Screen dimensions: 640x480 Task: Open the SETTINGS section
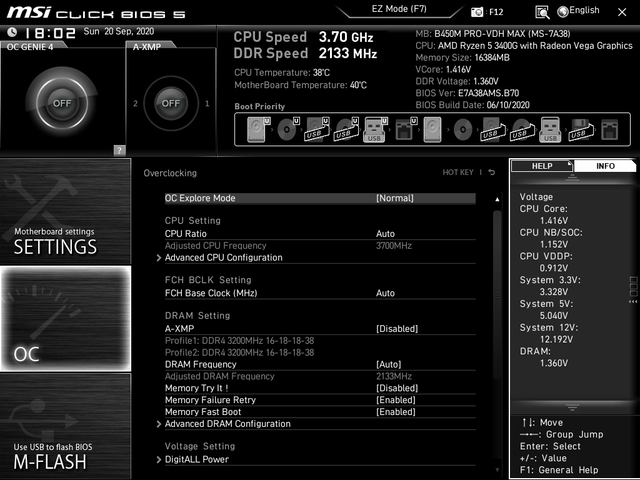[x=65, y=211]
